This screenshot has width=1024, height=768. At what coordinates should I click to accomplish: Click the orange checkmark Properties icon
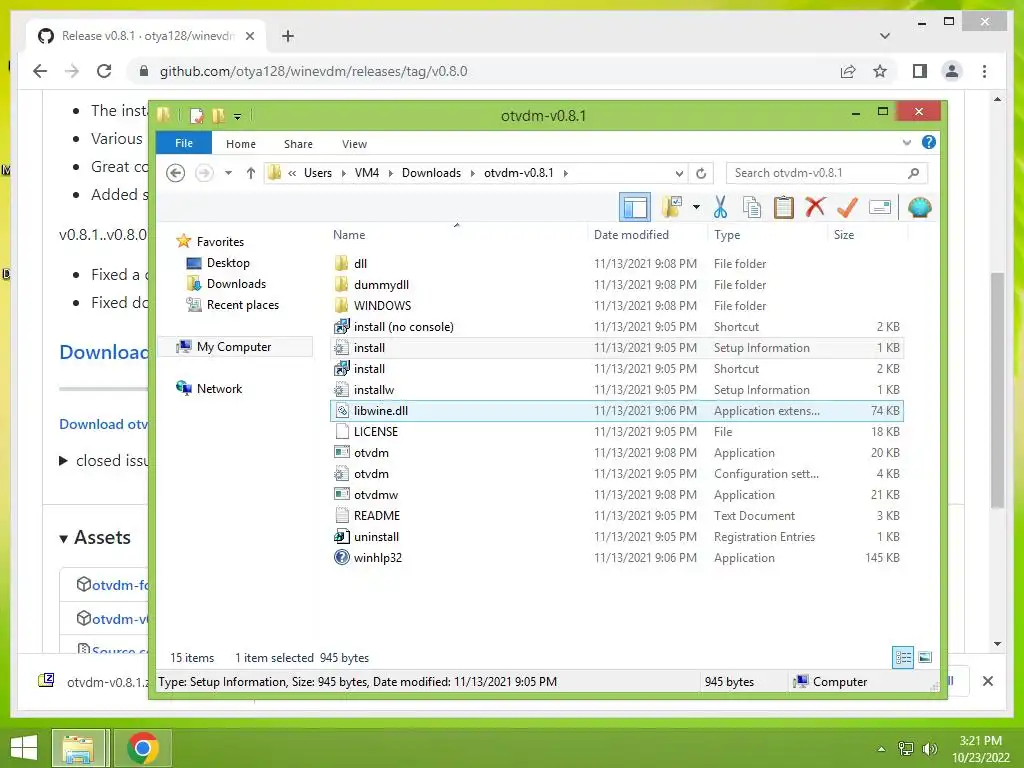point(847,208)
